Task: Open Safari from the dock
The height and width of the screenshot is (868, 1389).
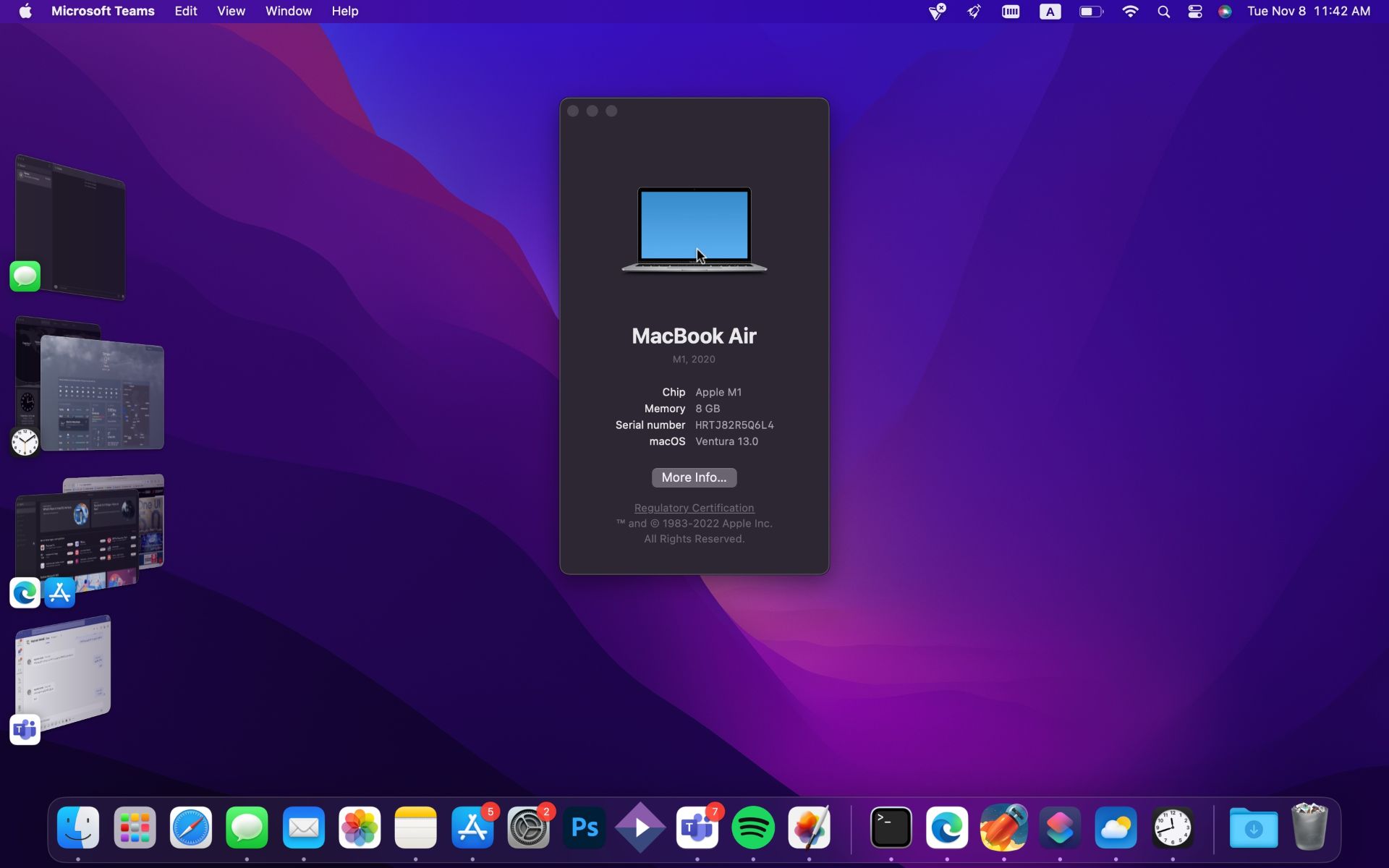Action: (x=191, y=827)
